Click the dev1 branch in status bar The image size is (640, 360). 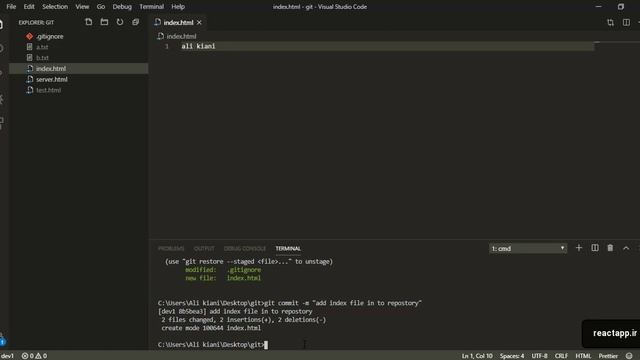7,356
